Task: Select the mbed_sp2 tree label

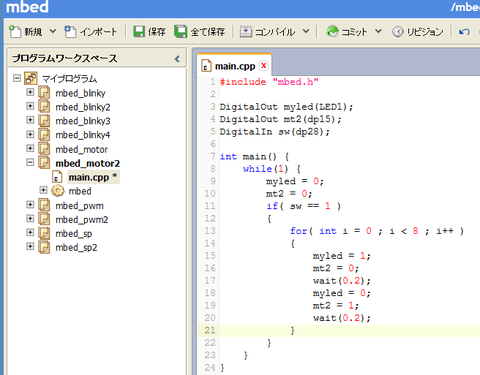Action: pos(76,248)
